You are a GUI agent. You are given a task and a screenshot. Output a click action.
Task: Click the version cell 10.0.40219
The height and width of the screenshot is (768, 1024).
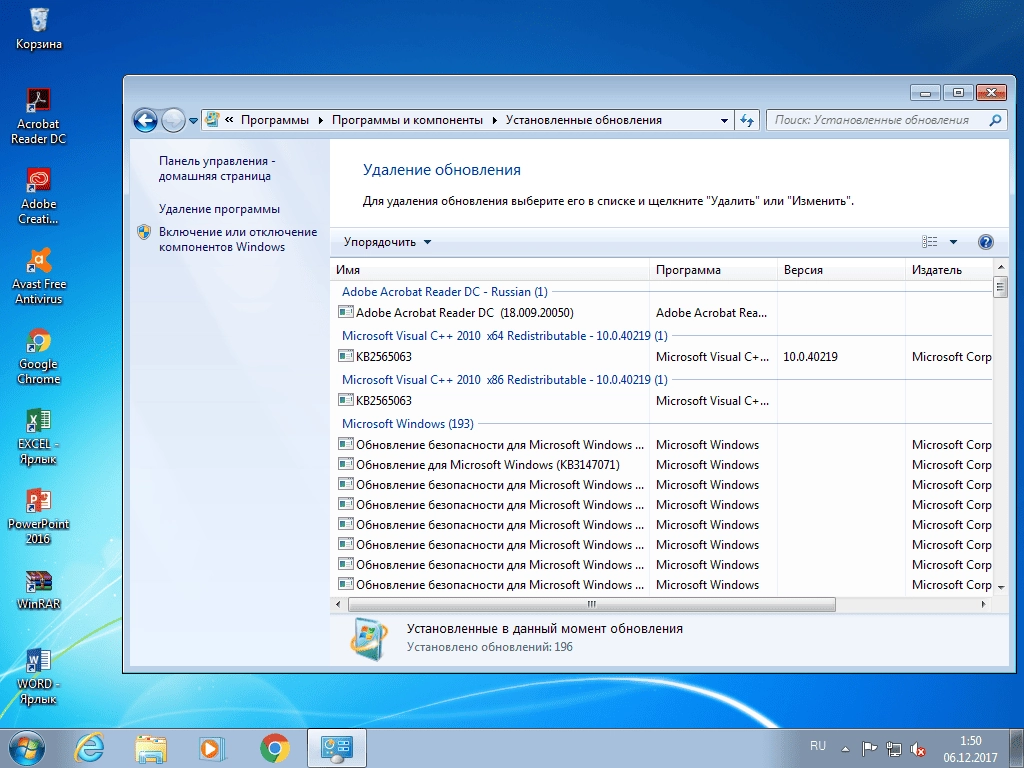click(810, 357)
